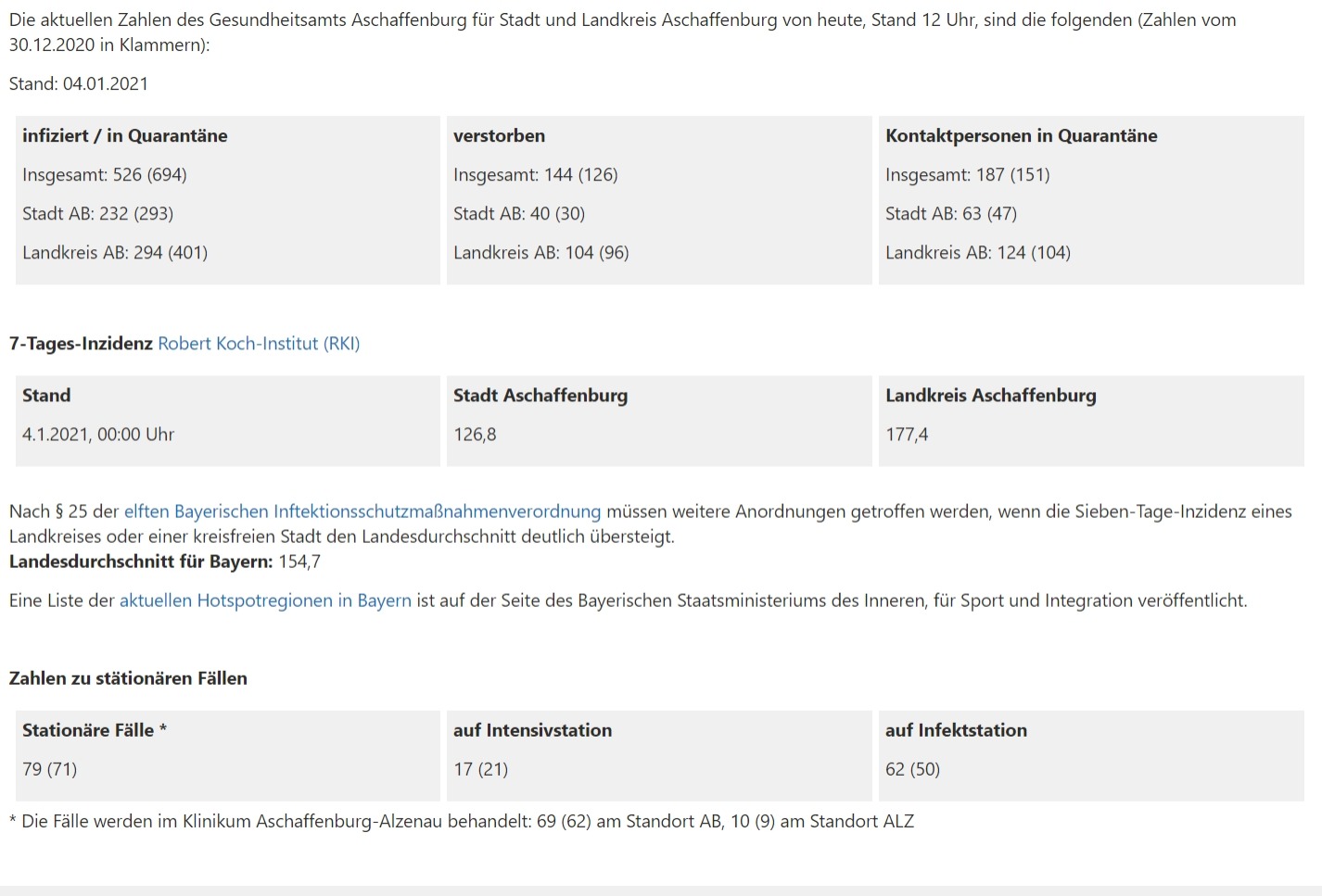Viewport: 1322px width, 896px height.
Task: Click the contacts entry "Landkreis AB: 124 (104)"
Action: (x=977, y=253)
